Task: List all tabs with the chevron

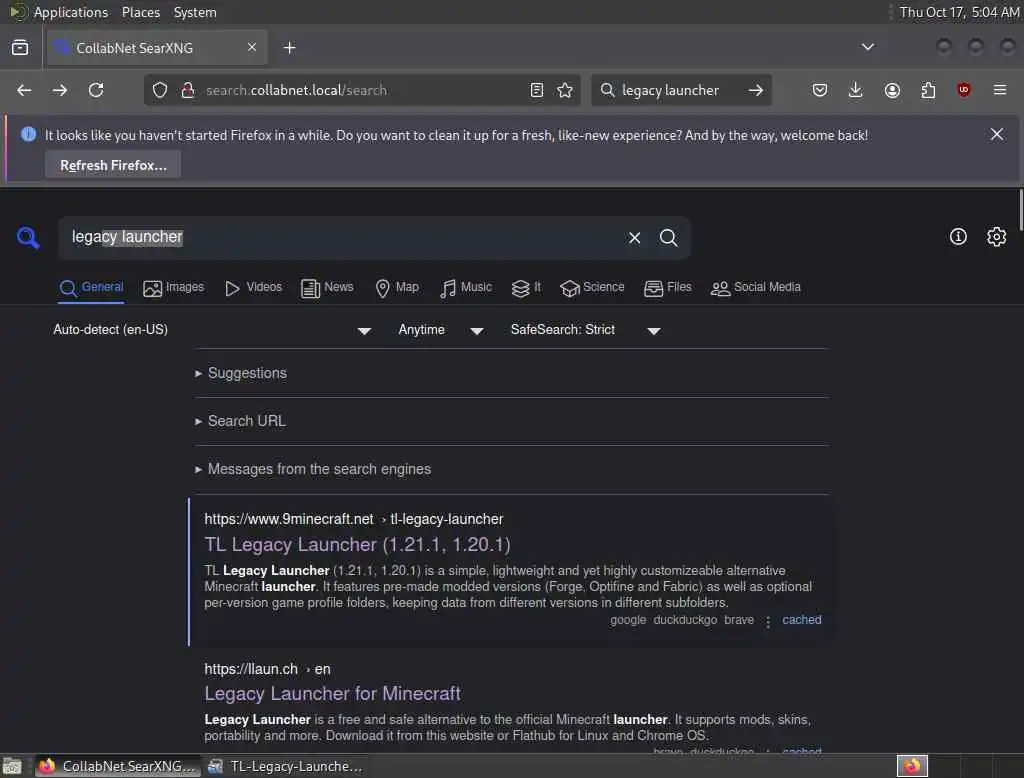Action: click(x=868, y=47)
